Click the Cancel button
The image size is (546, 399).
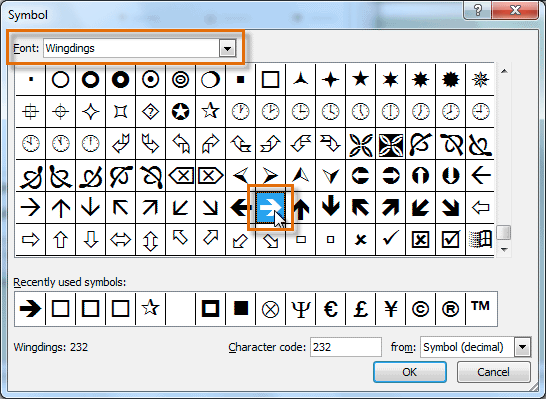pos(493,372)
